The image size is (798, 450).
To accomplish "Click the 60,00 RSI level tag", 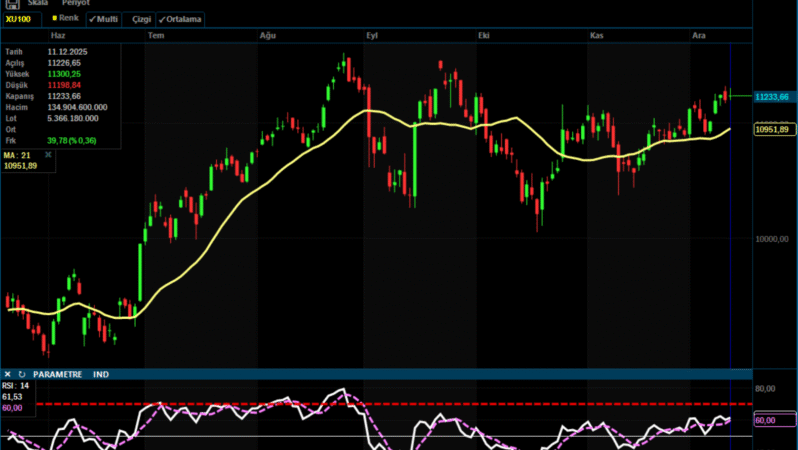I will point(765,421).
